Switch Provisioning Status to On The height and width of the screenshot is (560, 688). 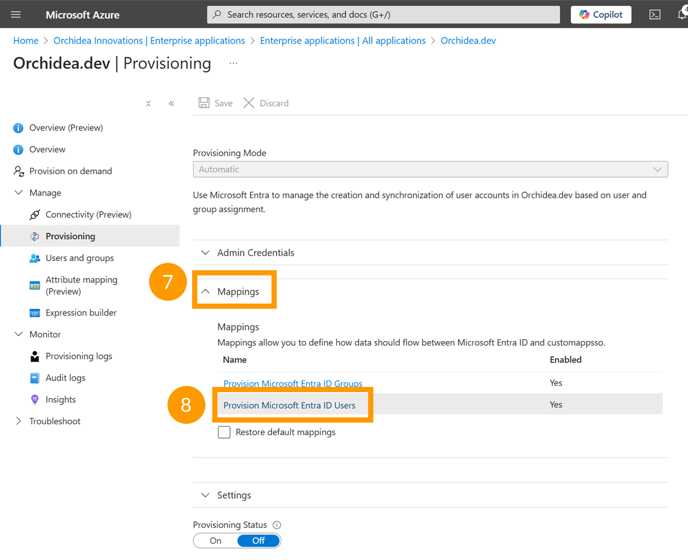pos(215,541)
